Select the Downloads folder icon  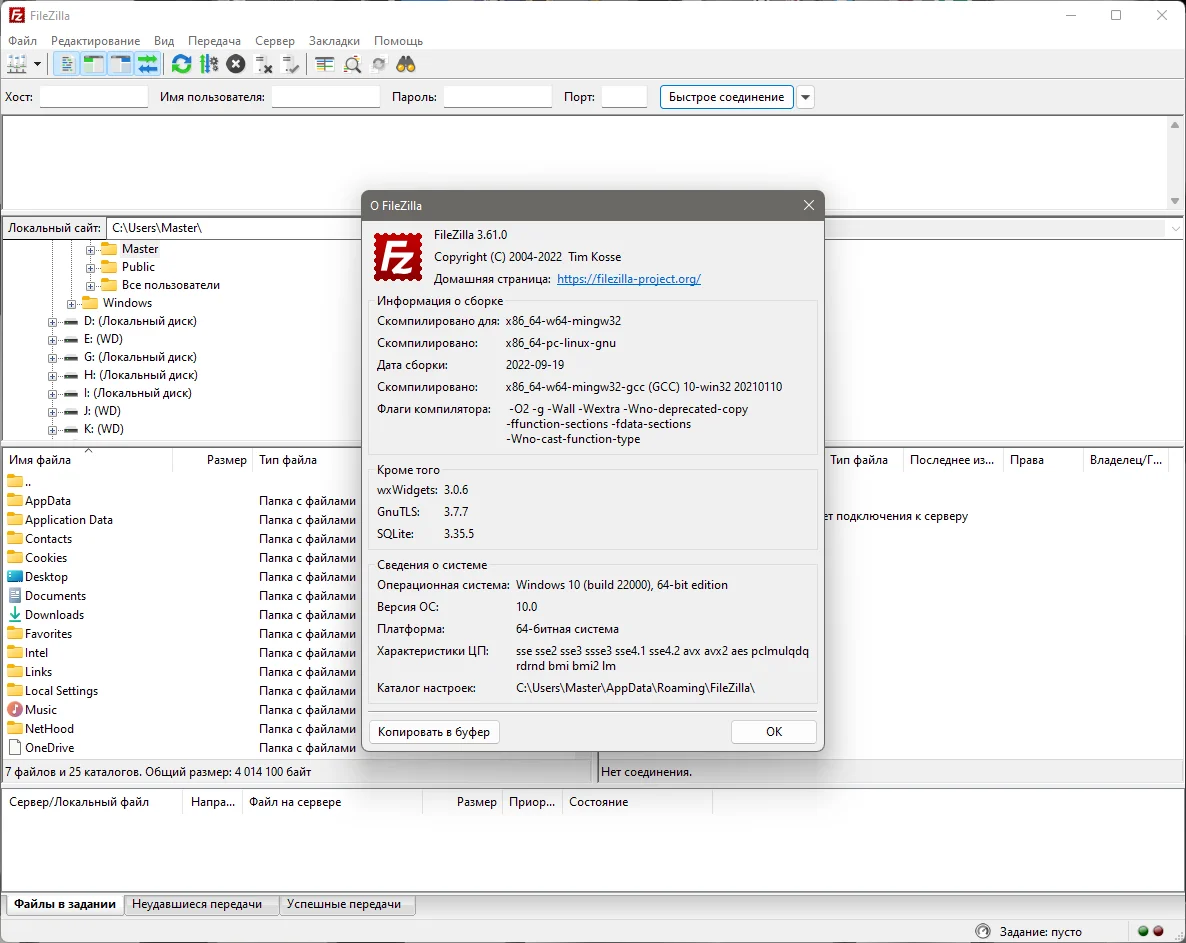(14, 614)
